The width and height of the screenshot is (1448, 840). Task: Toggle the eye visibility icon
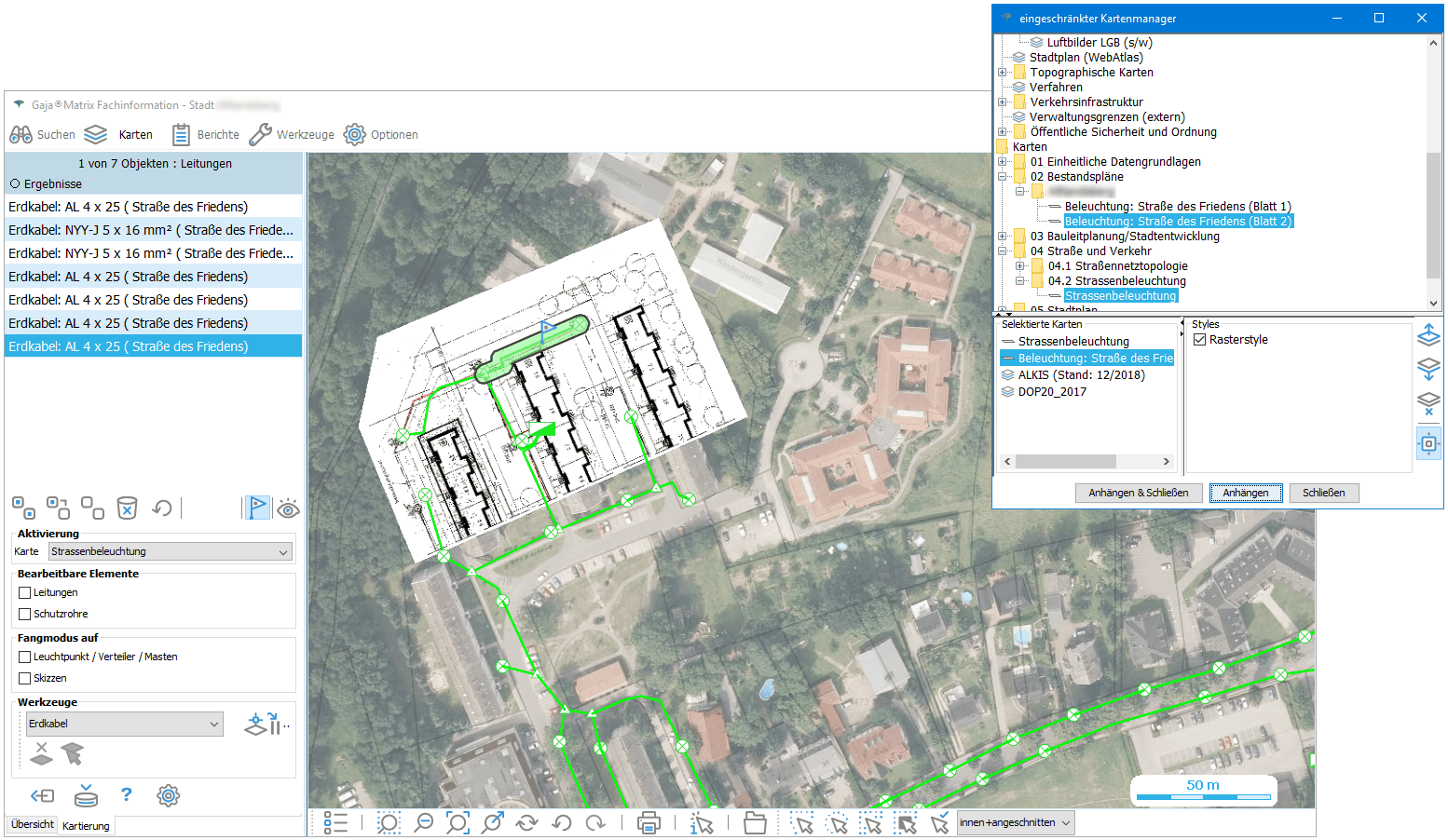click(288, 508)
